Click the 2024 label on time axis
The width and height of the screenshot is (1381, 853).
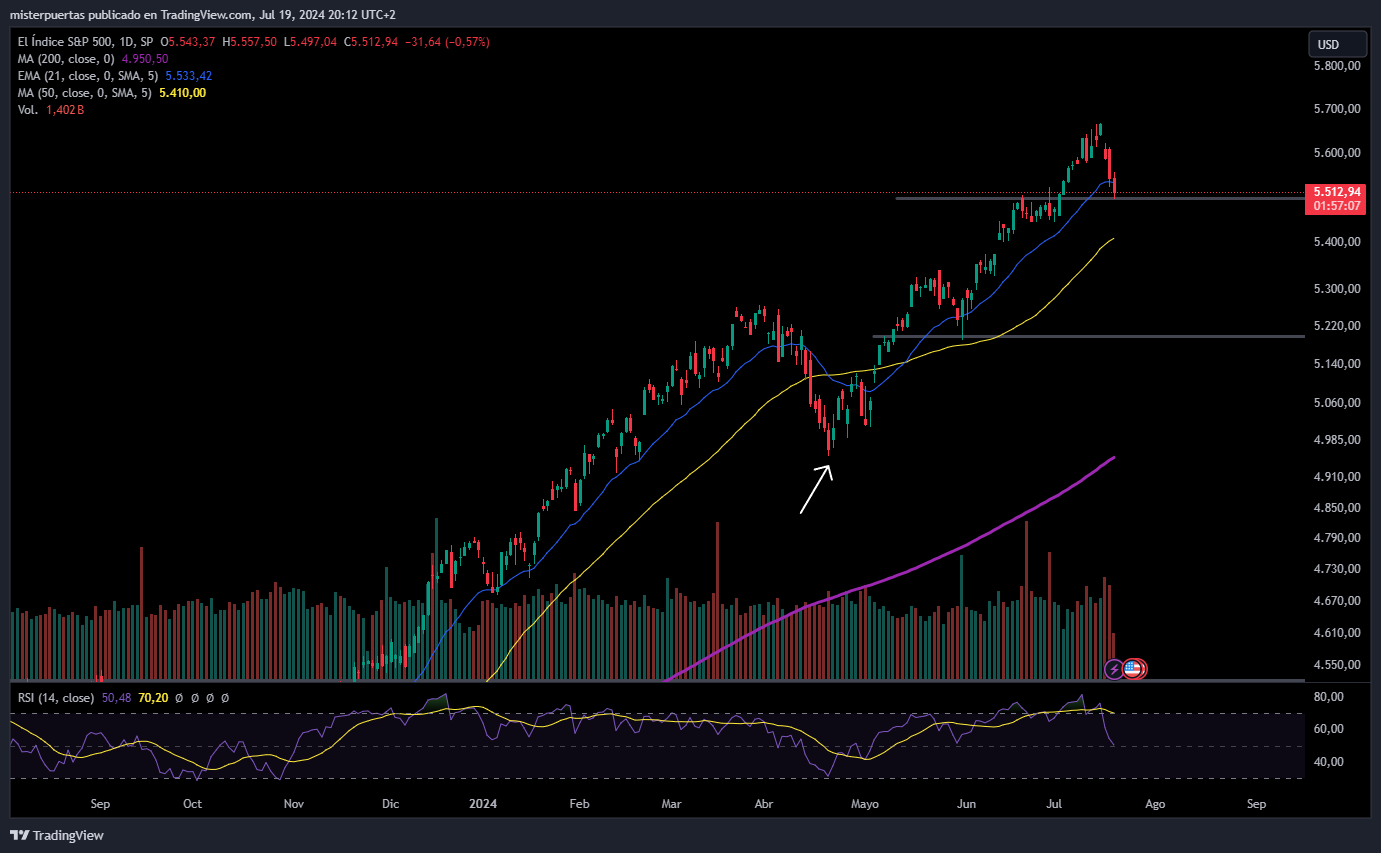483,803
